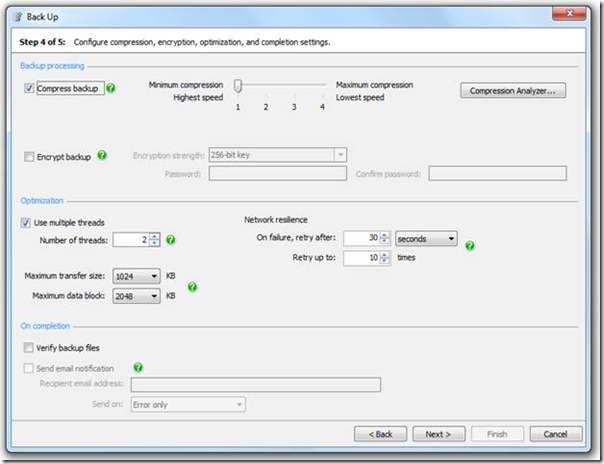The image size is (604, 464).
Task: Click help icon next to Compress backup
Action: (x=112, y=89)
